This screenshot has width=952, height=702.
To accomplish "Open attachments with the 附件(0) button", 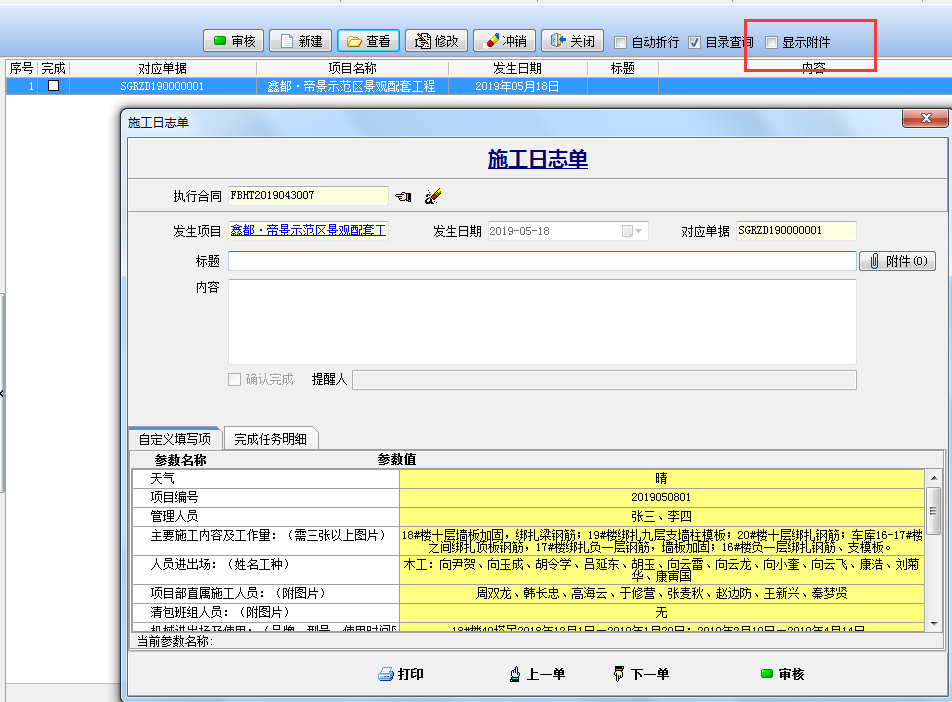I will pyautogui.click(x=897, y=261).
